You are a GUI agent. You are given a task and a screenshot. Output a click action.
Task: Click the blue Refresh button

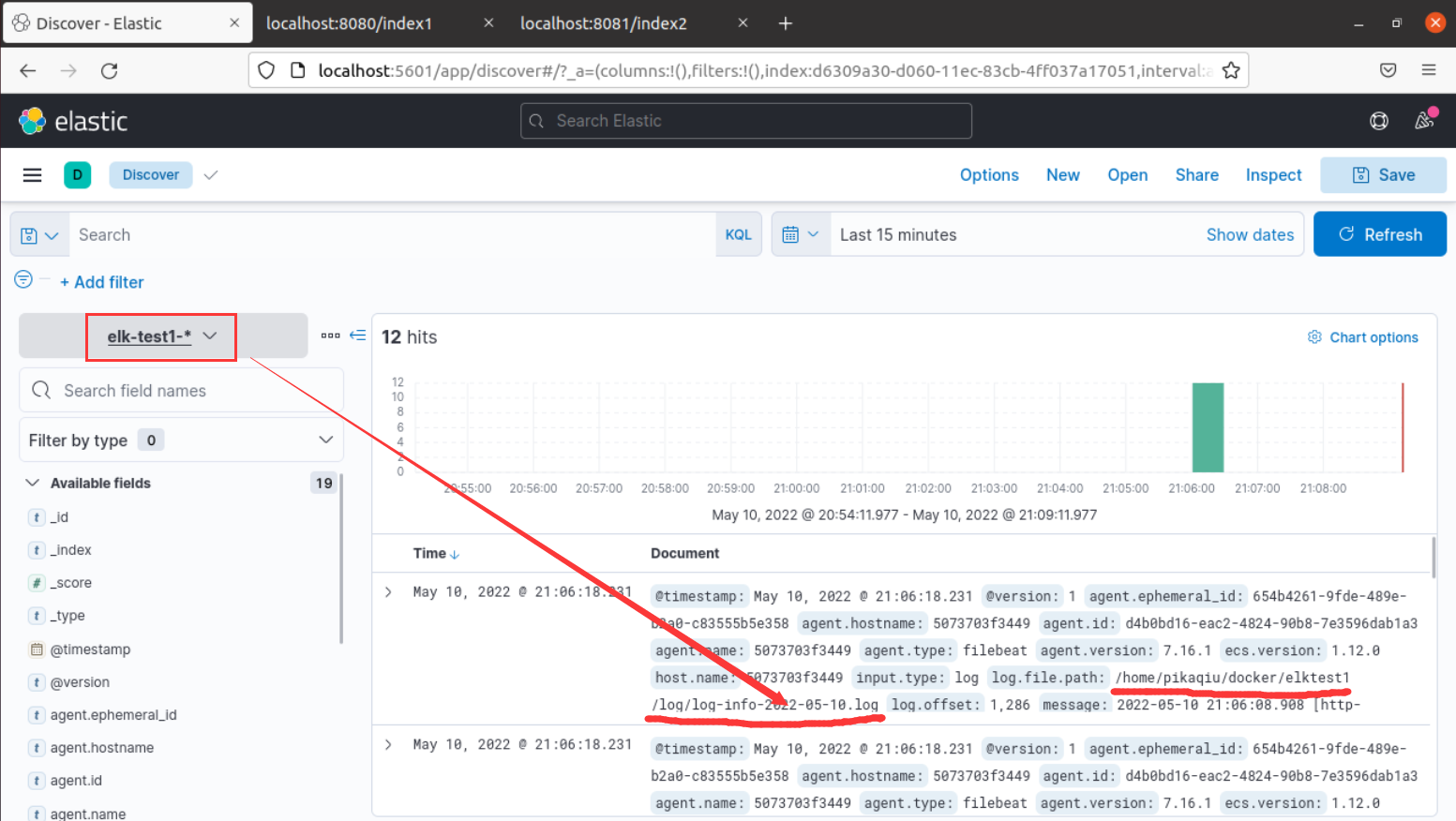click(x=1380, y=234)
